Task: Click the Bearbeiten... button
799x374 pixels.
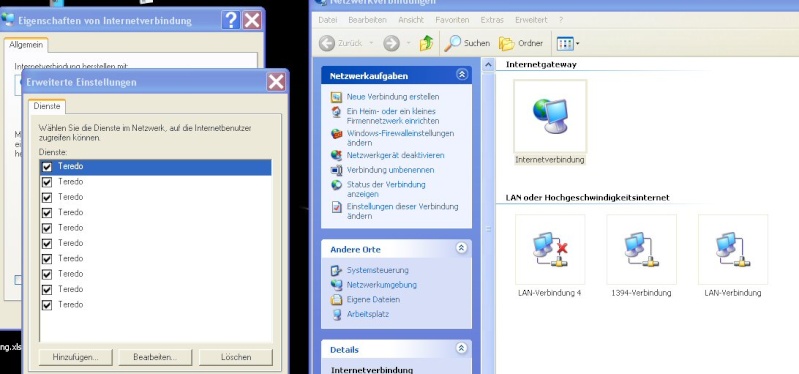Action: (x=155, y=357)
